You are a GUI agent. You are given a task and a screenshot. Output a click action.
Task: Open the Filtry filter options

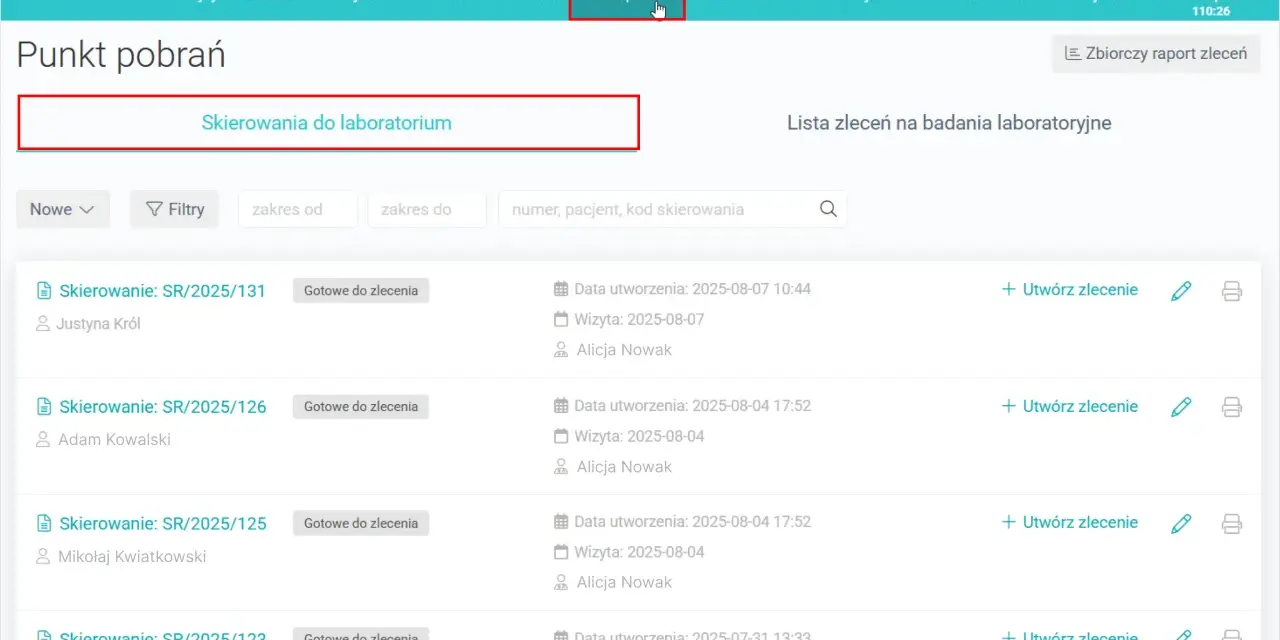175,209
